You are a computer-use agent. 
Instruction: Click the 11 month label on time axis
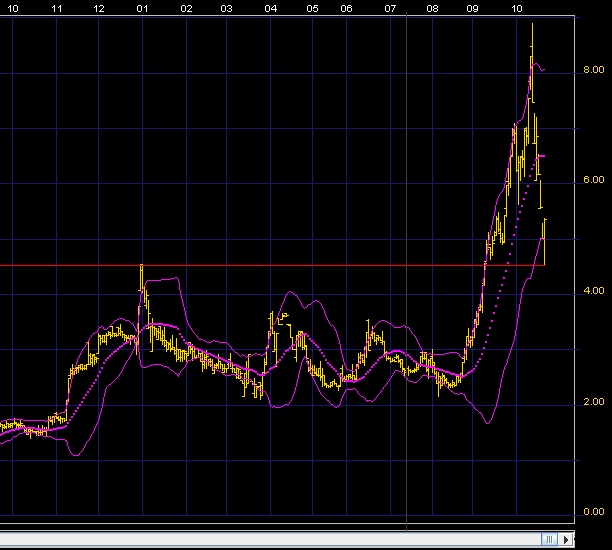[x=57, y=9]
